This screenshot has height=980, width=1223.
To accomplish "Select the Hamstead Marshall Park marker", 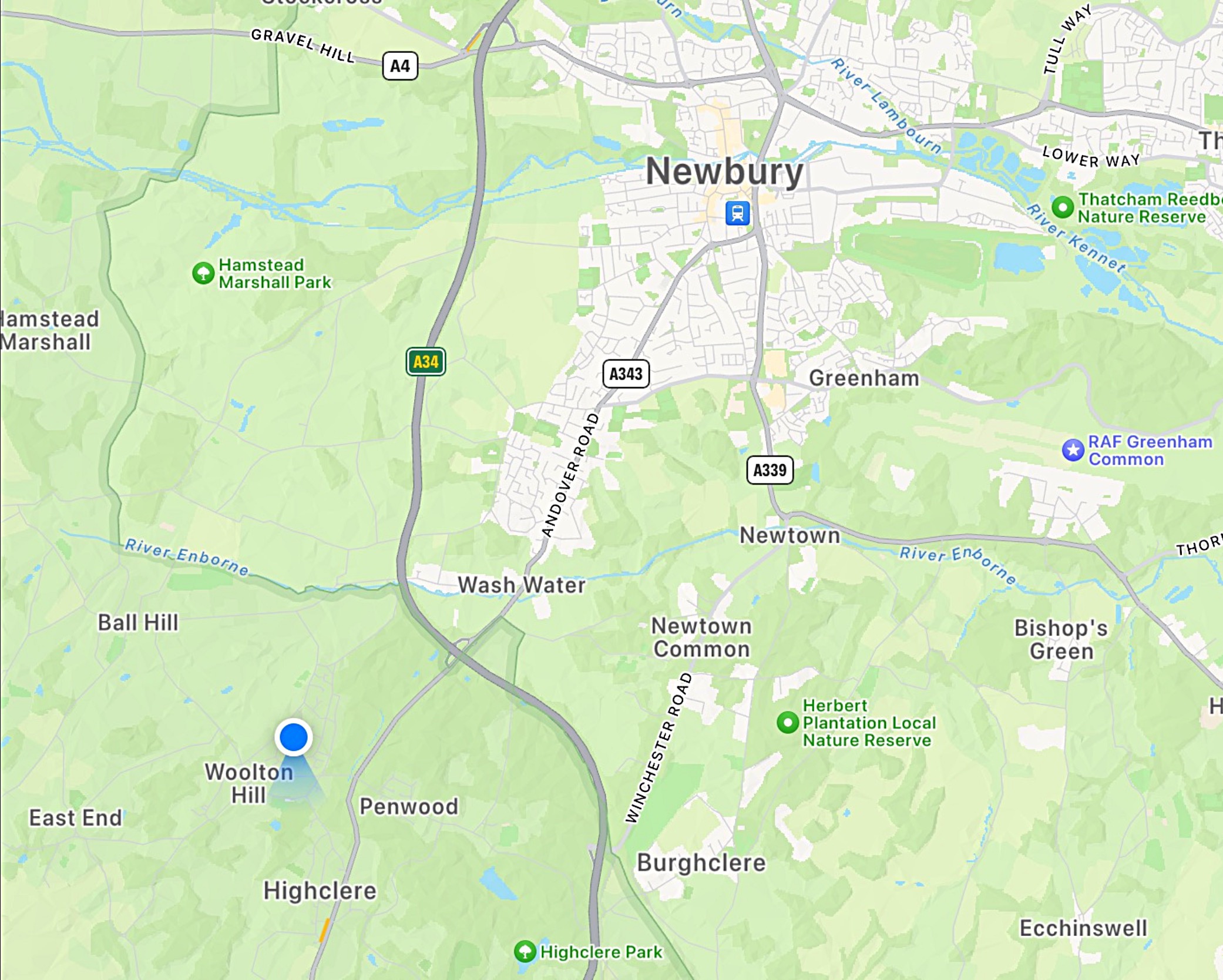I will (x=203, y=273).
